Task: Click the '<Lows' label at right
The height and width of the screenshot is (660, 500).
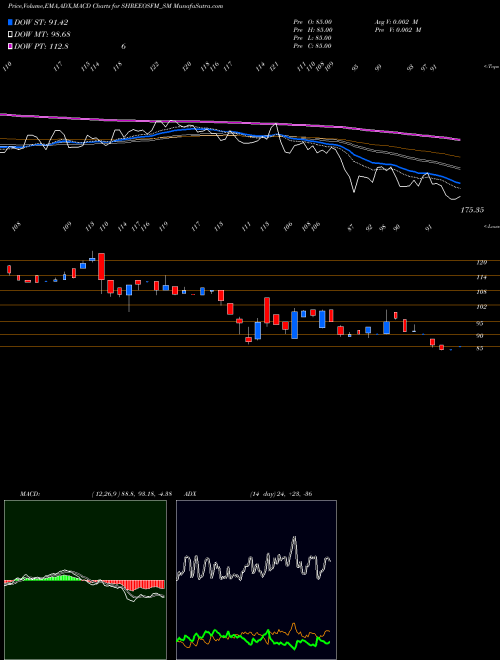Action: click(491, 226)
